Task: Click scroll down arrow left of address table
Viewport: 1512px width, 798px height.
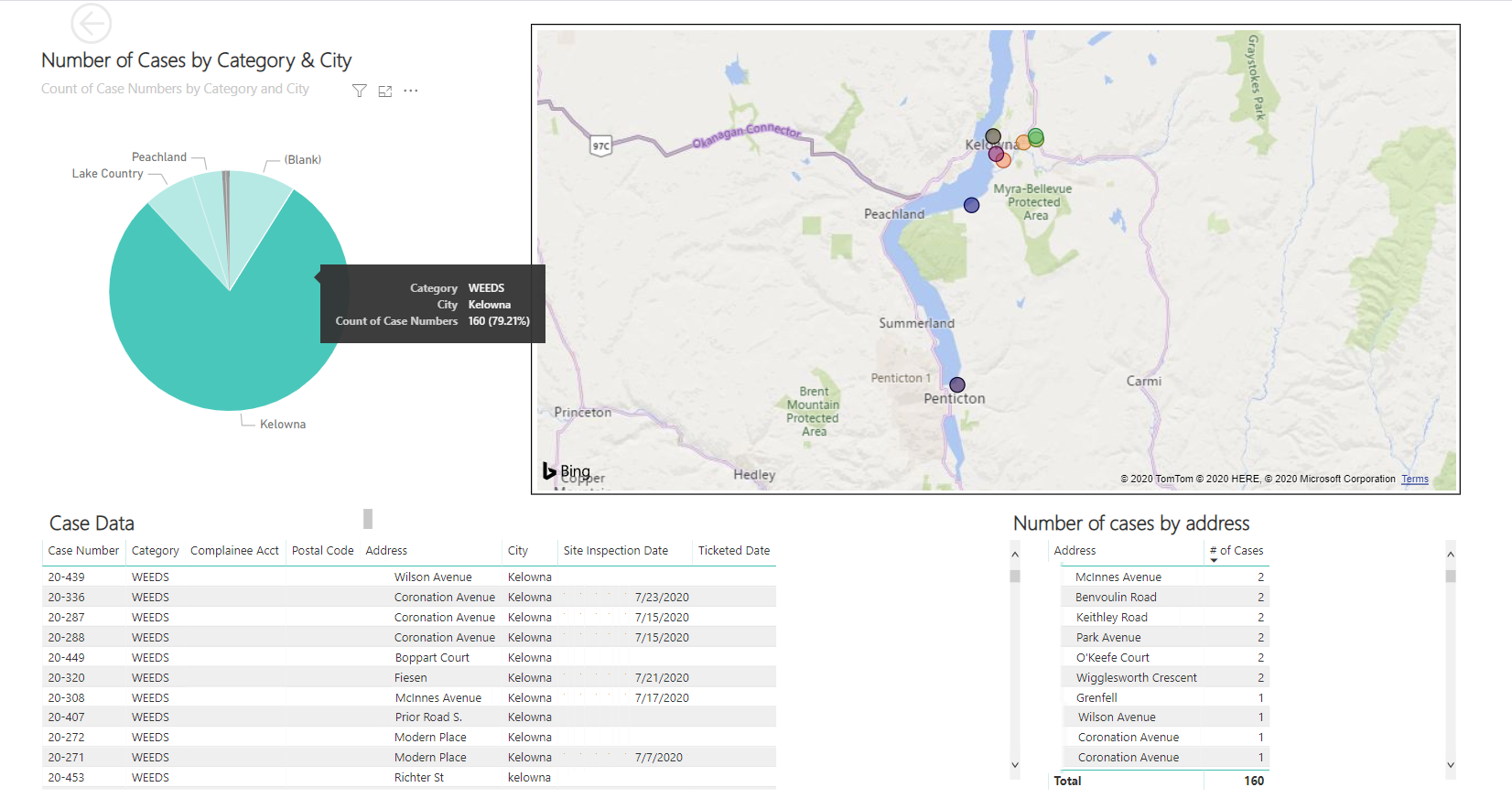Action: (1015, 765)
